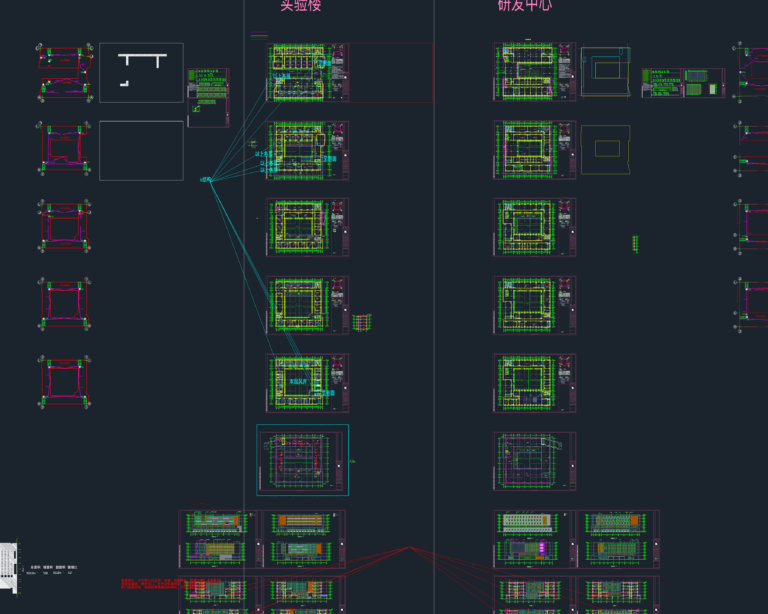Select the third red outline drawing in left column

tap(64, 226)
